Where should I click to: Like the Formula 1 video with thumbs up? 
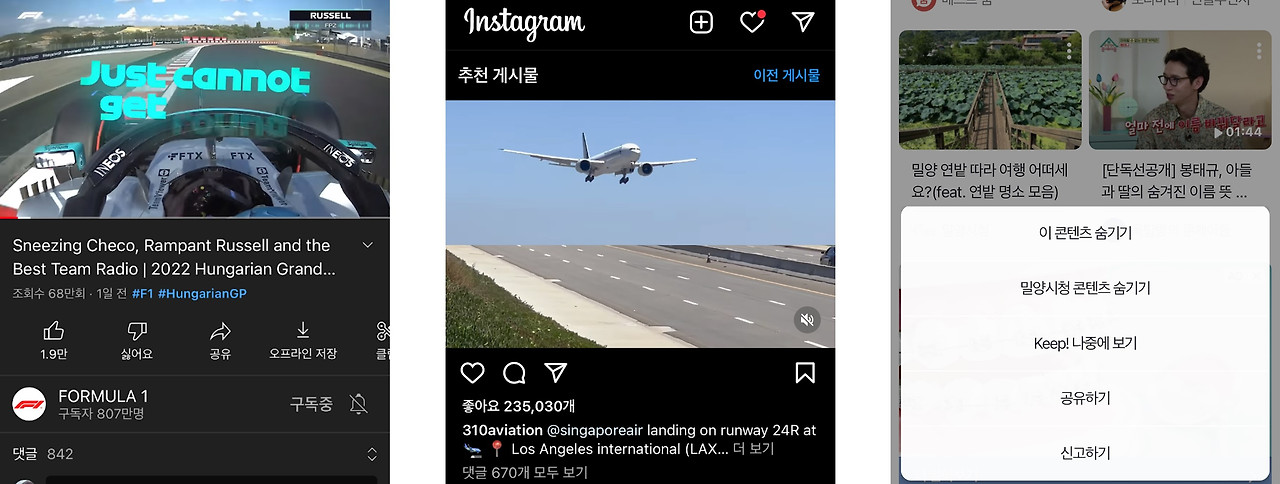pyautogui.click(x=54, y=331)
